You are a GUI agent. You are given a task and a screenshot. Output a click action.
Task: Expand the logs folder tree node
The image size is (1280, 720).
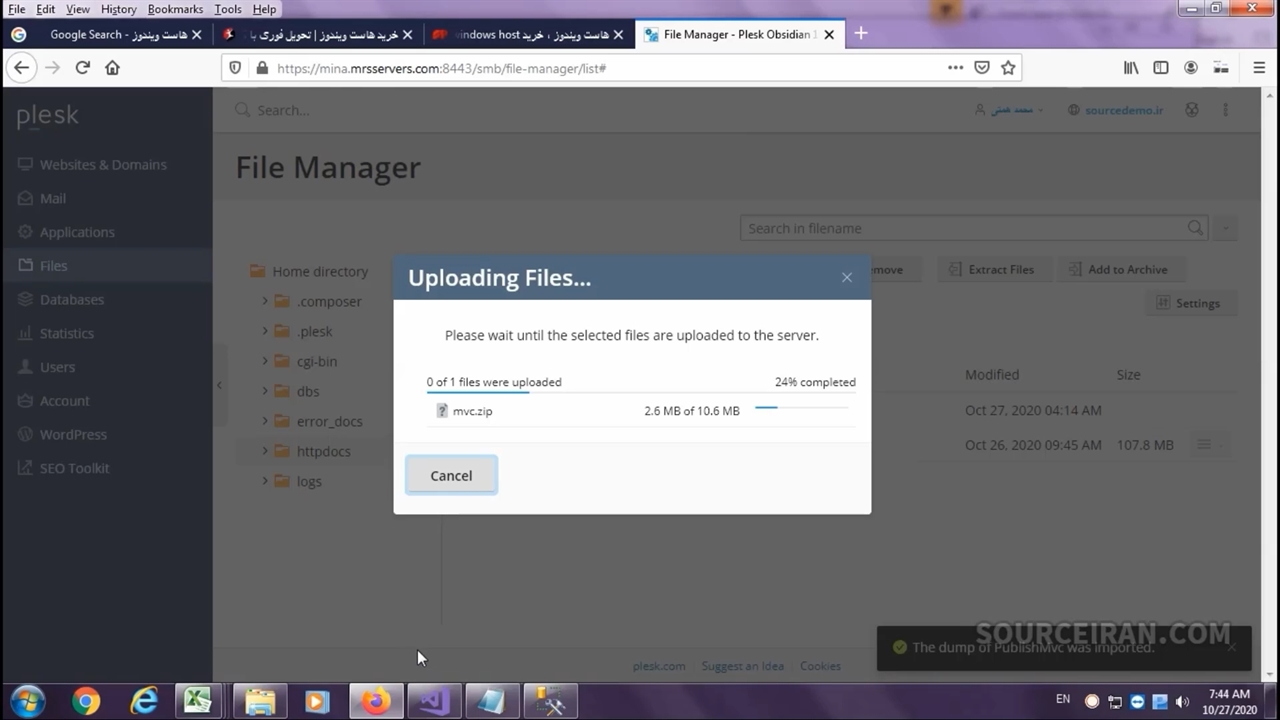[x=265, y=481]
